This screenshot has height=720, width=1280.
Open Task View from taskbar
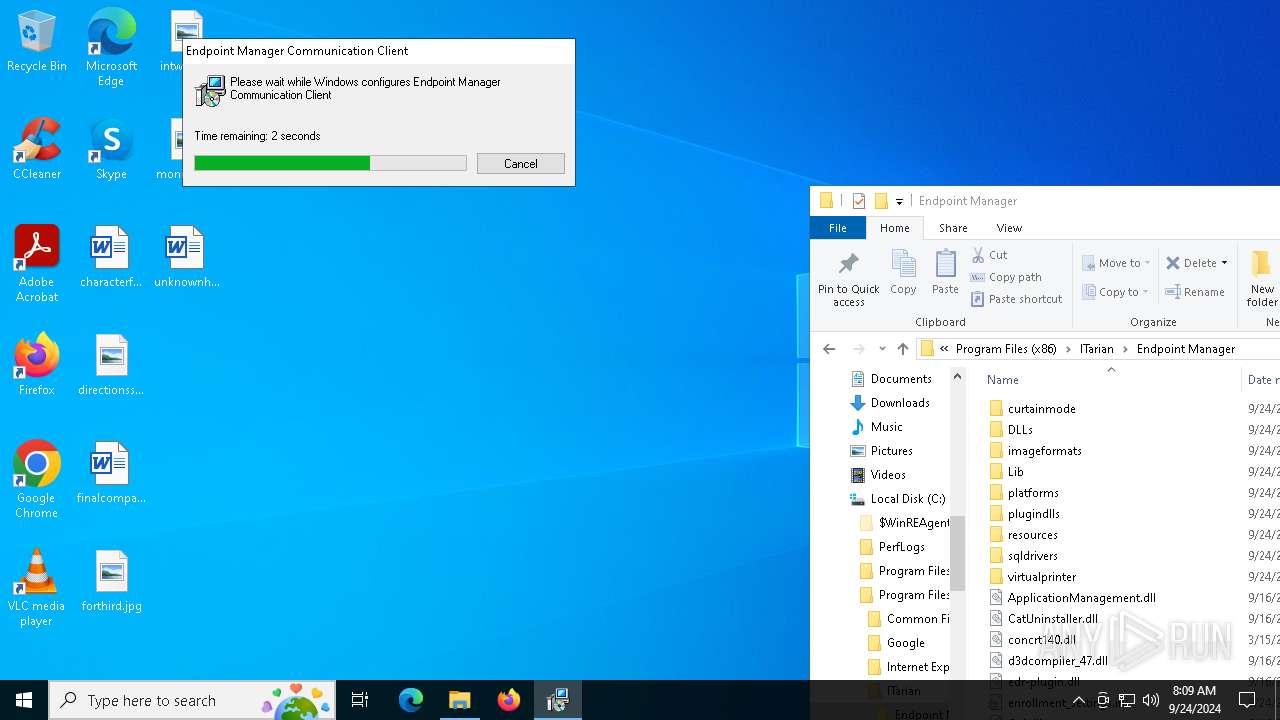(360, 700)
